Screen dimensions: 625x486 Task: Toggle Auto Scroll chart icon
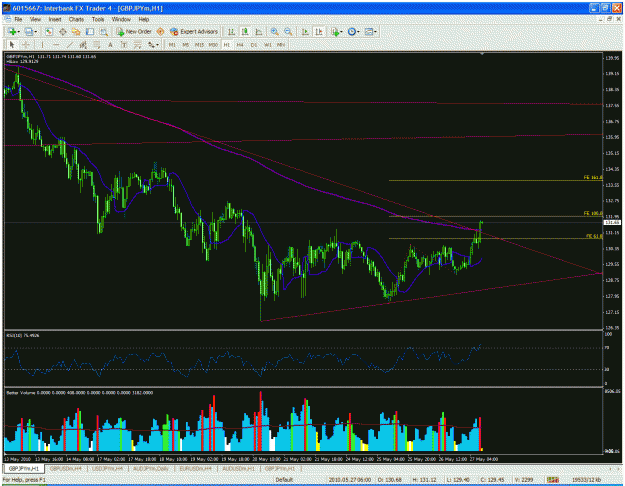[305, 32]
